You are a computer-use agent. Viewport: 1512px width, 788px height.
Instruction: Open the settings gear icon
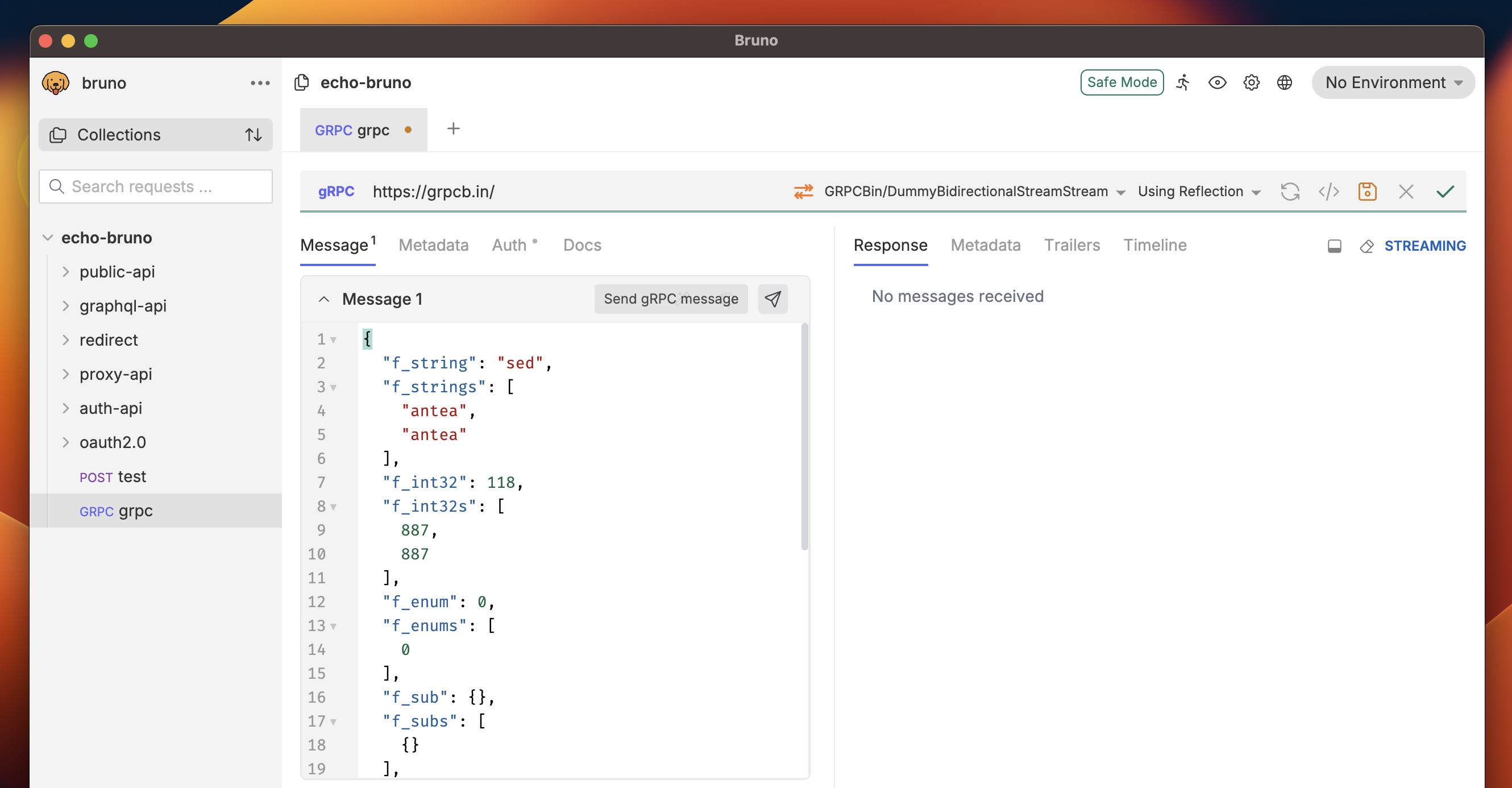pyautogui.click(x=1251, y=82)
